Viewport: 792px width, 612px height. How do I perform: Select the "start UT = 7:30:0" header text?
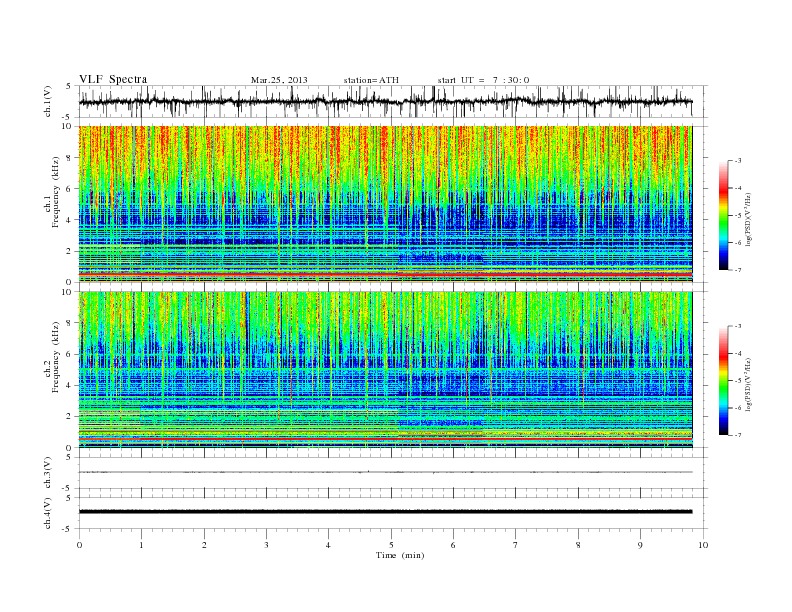tap(483, 80)
